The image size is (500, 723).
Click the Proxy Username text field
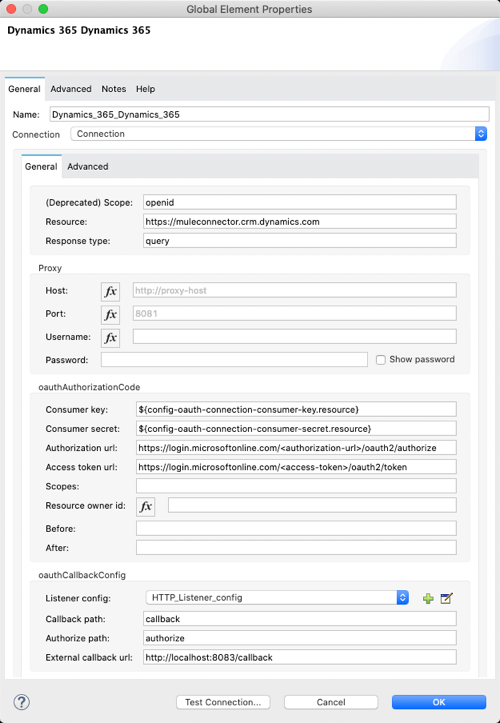point(295,337)
